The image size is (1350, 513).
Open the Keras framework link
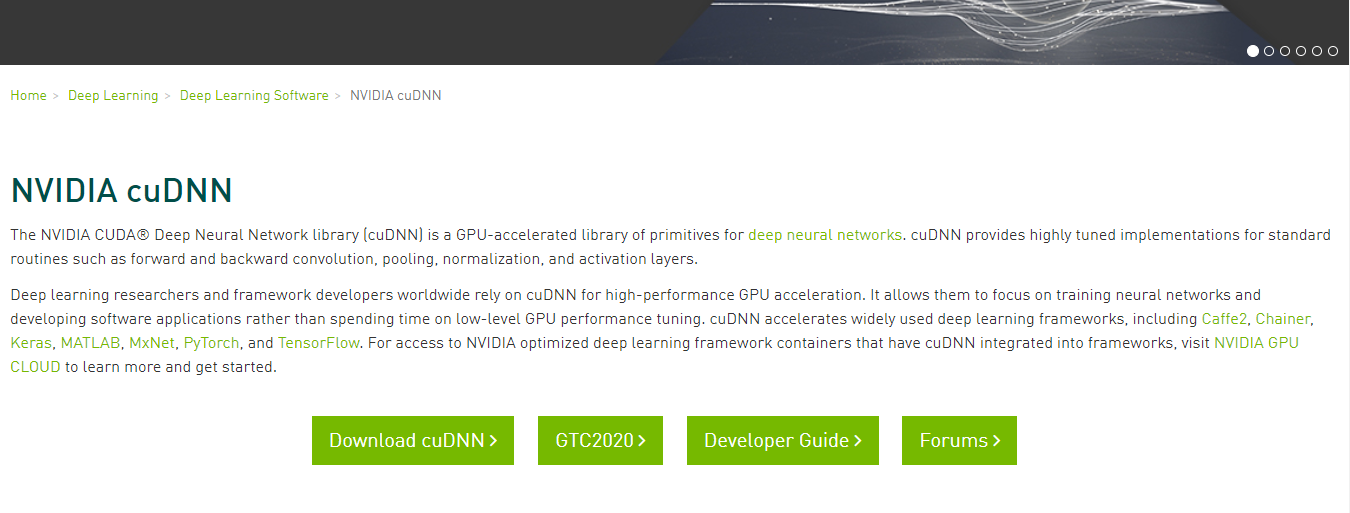(31, 343)
